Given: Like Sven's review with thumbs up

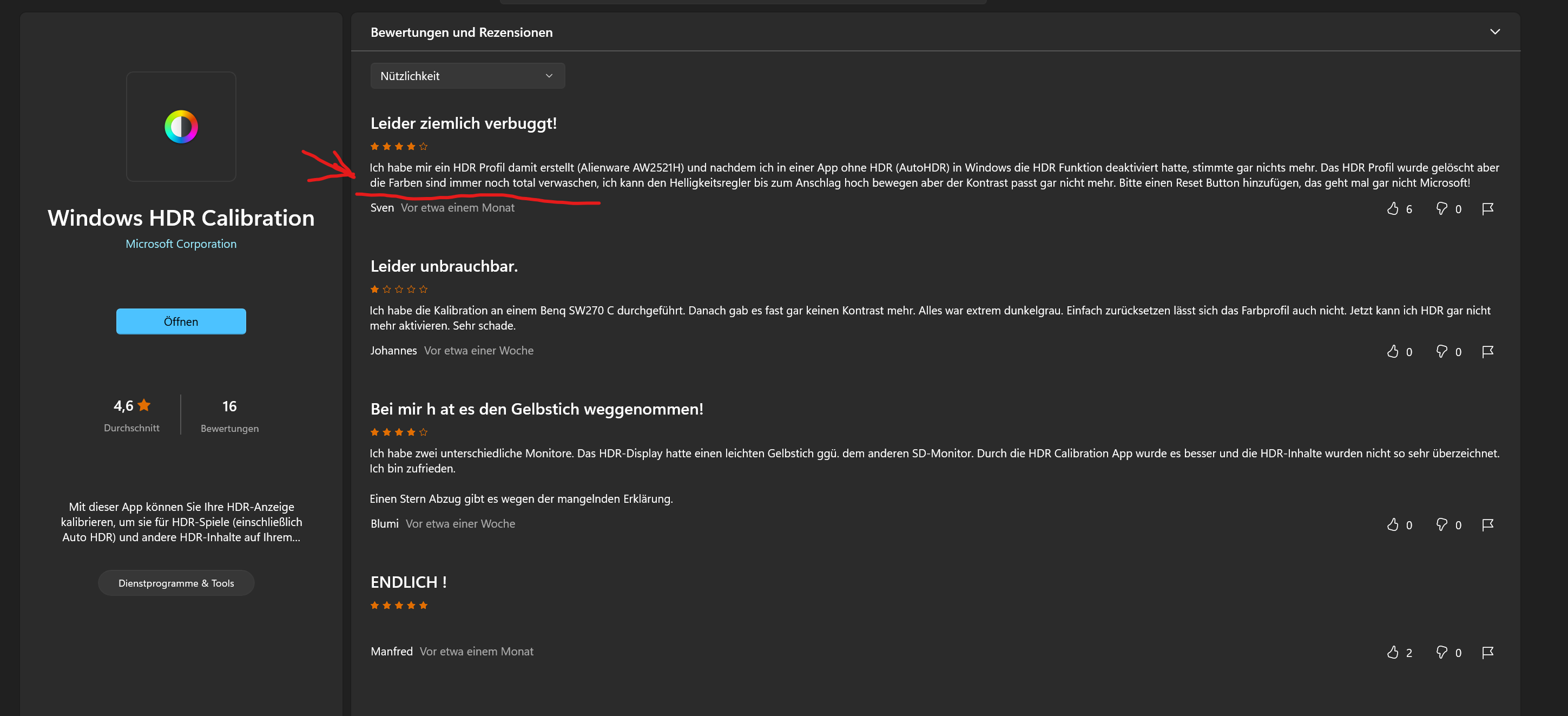Looking at the screenshot, I should pyautogui.click(x=1393, y=209).
